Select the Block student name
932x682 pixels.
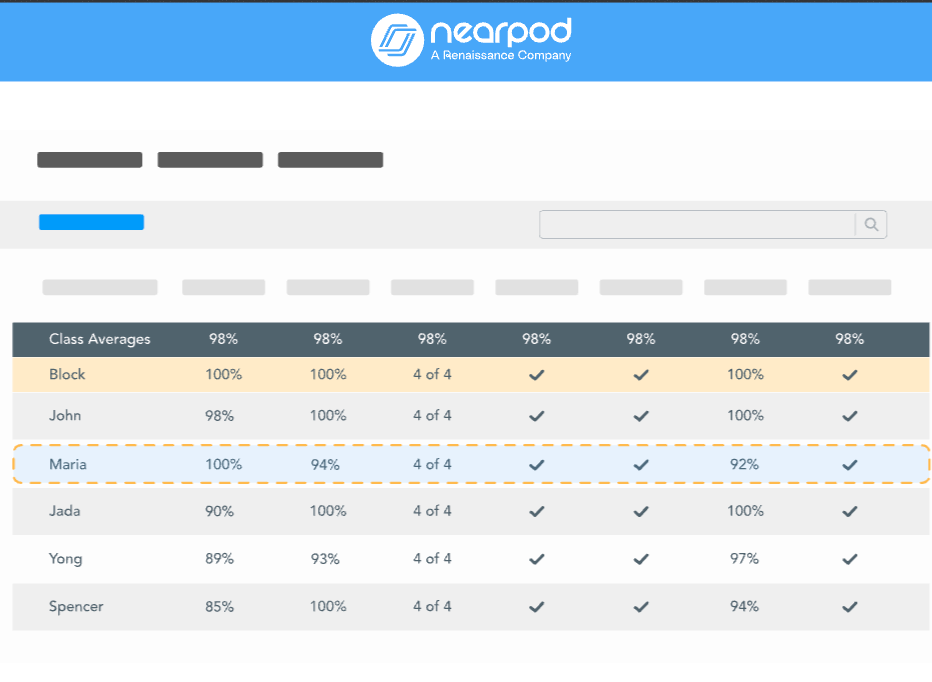coord(67,374)
